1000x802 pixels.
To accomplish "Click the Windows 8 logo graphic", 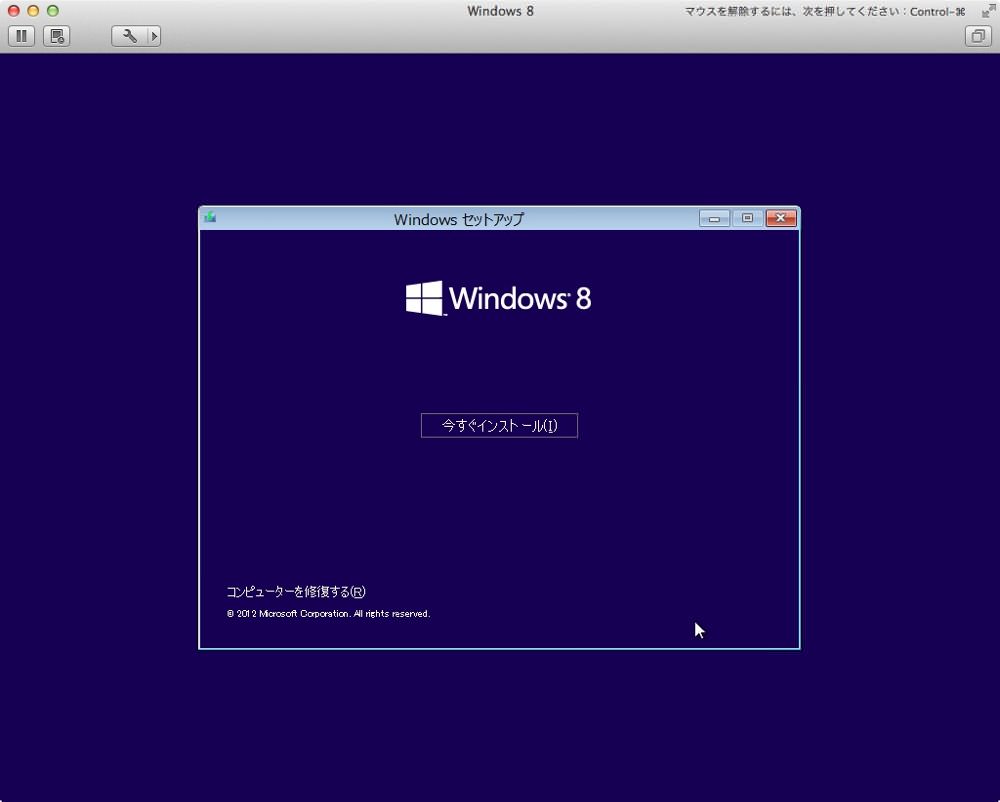I will click(x=499, y=298).
